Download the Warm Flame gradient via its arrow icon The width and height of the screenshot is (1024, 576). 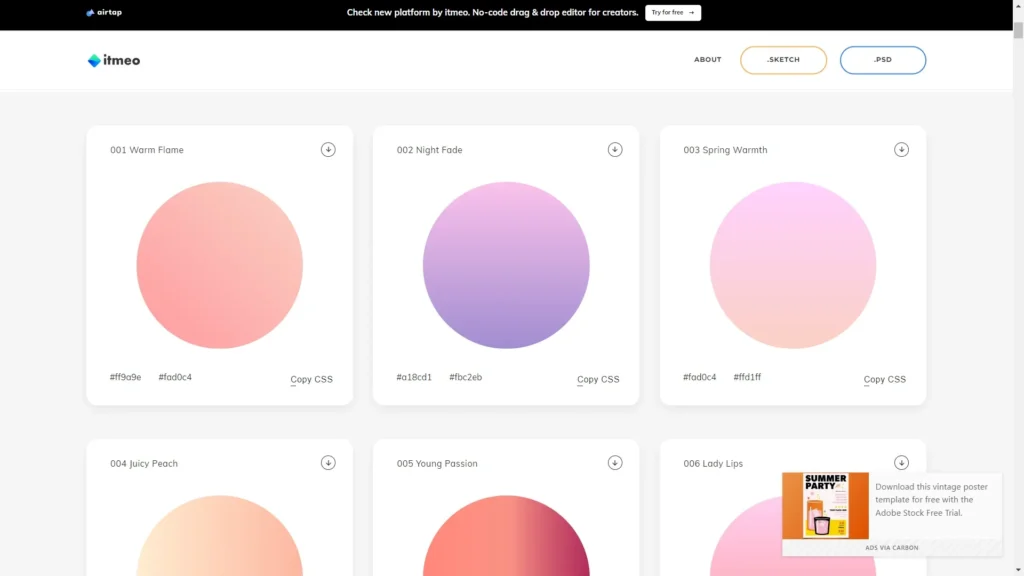click(328, 149)
